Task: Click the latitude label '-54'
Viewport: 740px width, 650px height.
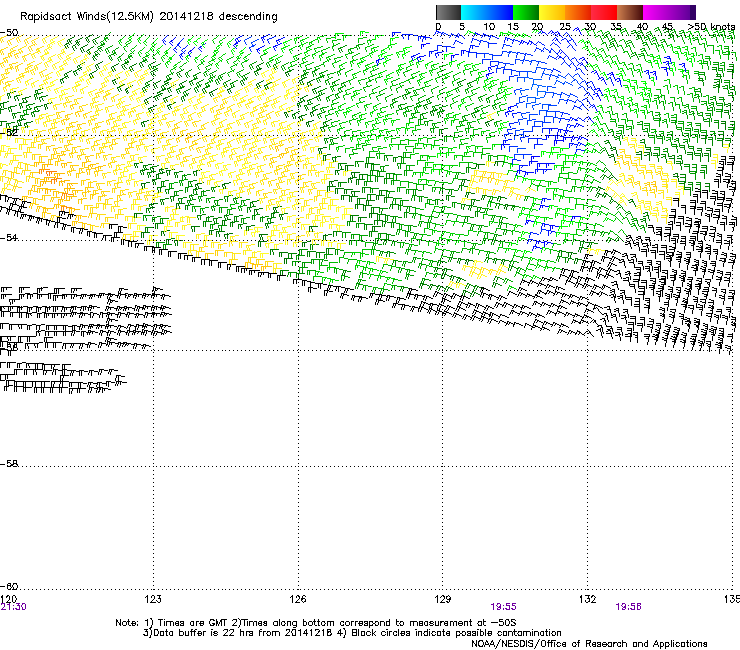Action: click(9, 238)
